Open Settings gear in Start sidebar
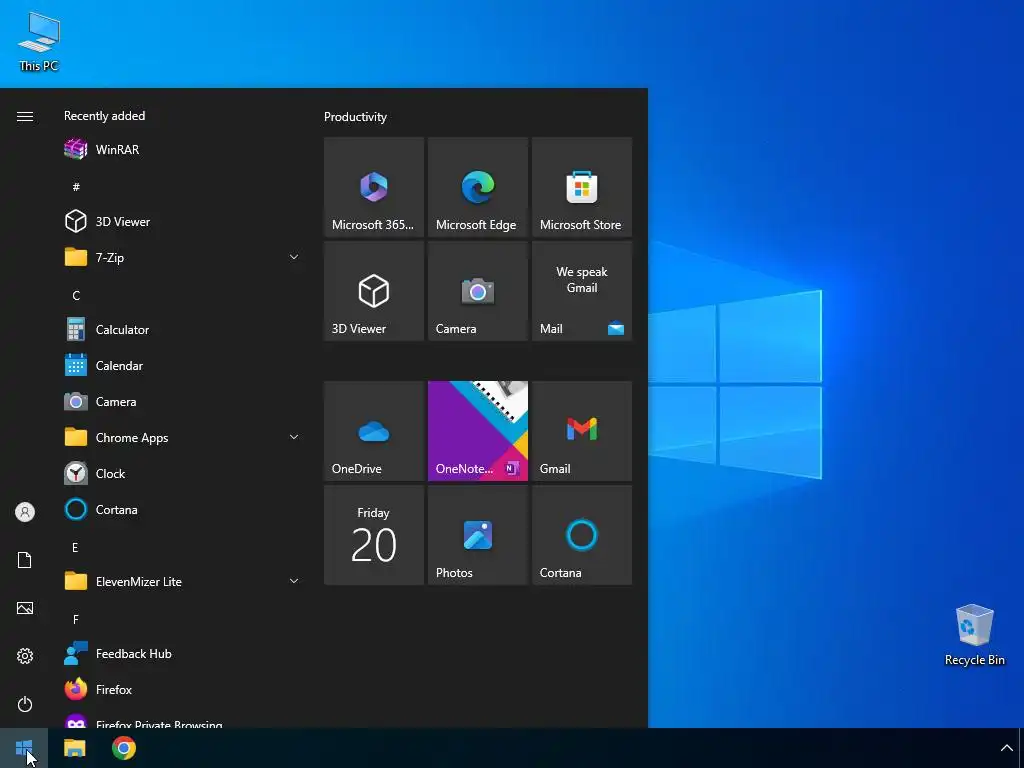Image resolution: width=1024 pixels, height=768 pixels. [x=25, y=656]
